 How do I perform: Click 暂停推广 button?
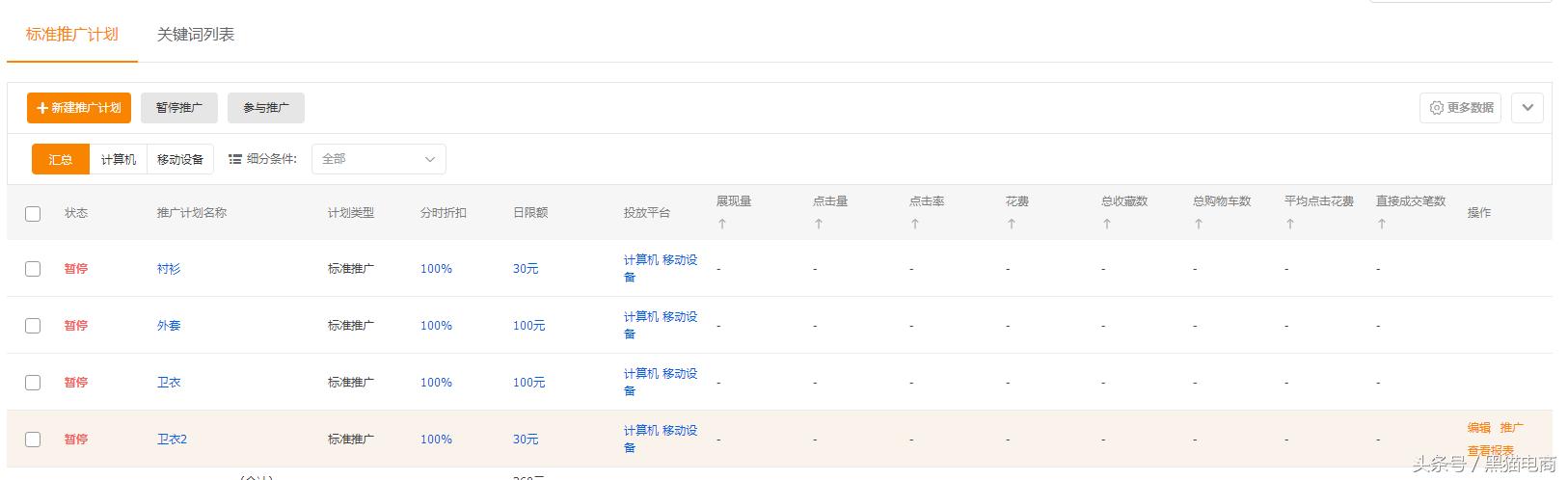pos(179,108)
